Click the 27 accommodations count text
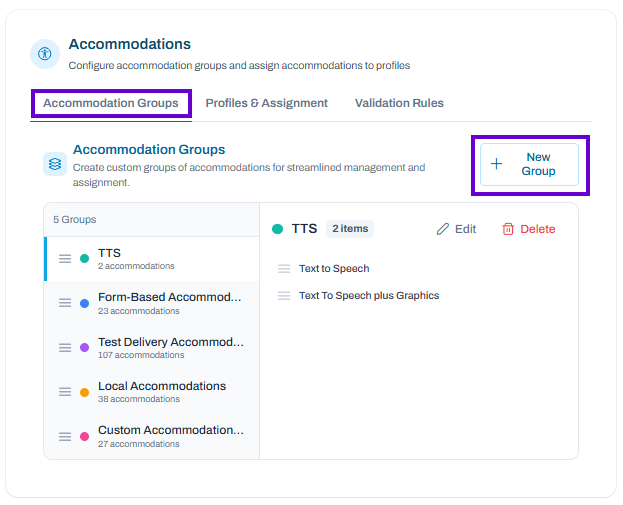The image size is (623, 505). click(139, 444)
